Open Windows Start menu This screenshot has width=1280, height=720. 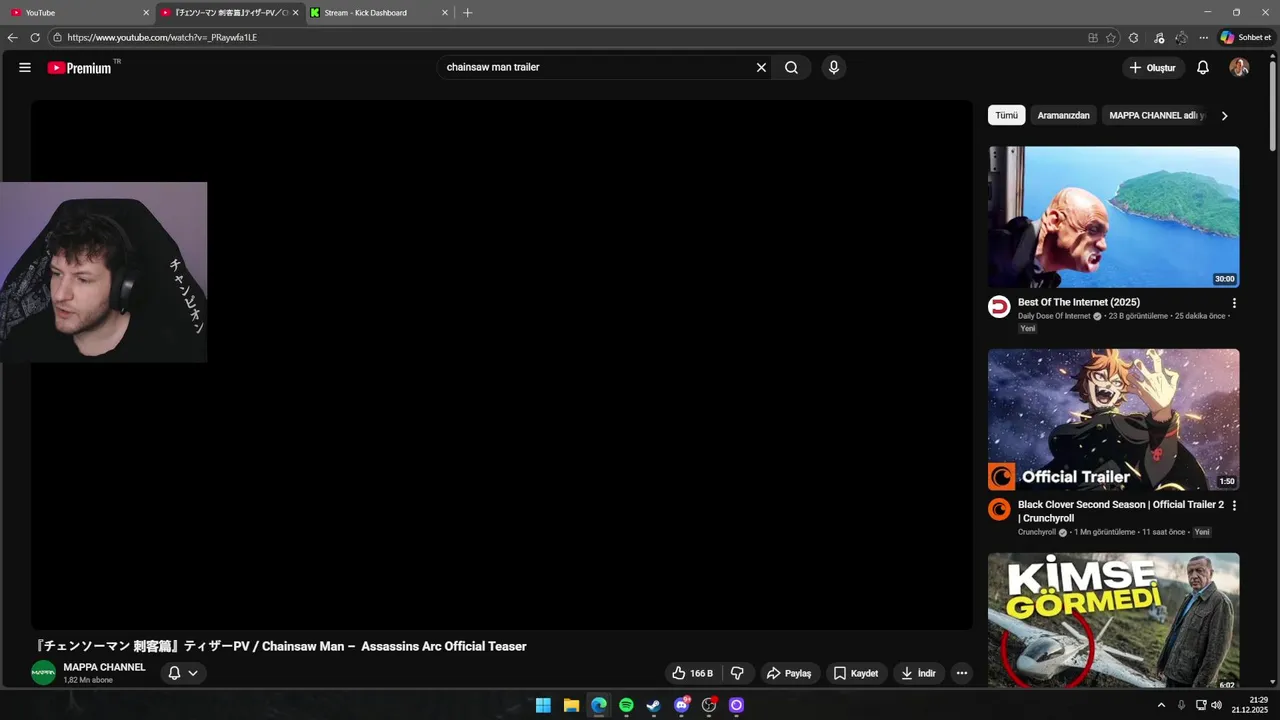[543, 705]
